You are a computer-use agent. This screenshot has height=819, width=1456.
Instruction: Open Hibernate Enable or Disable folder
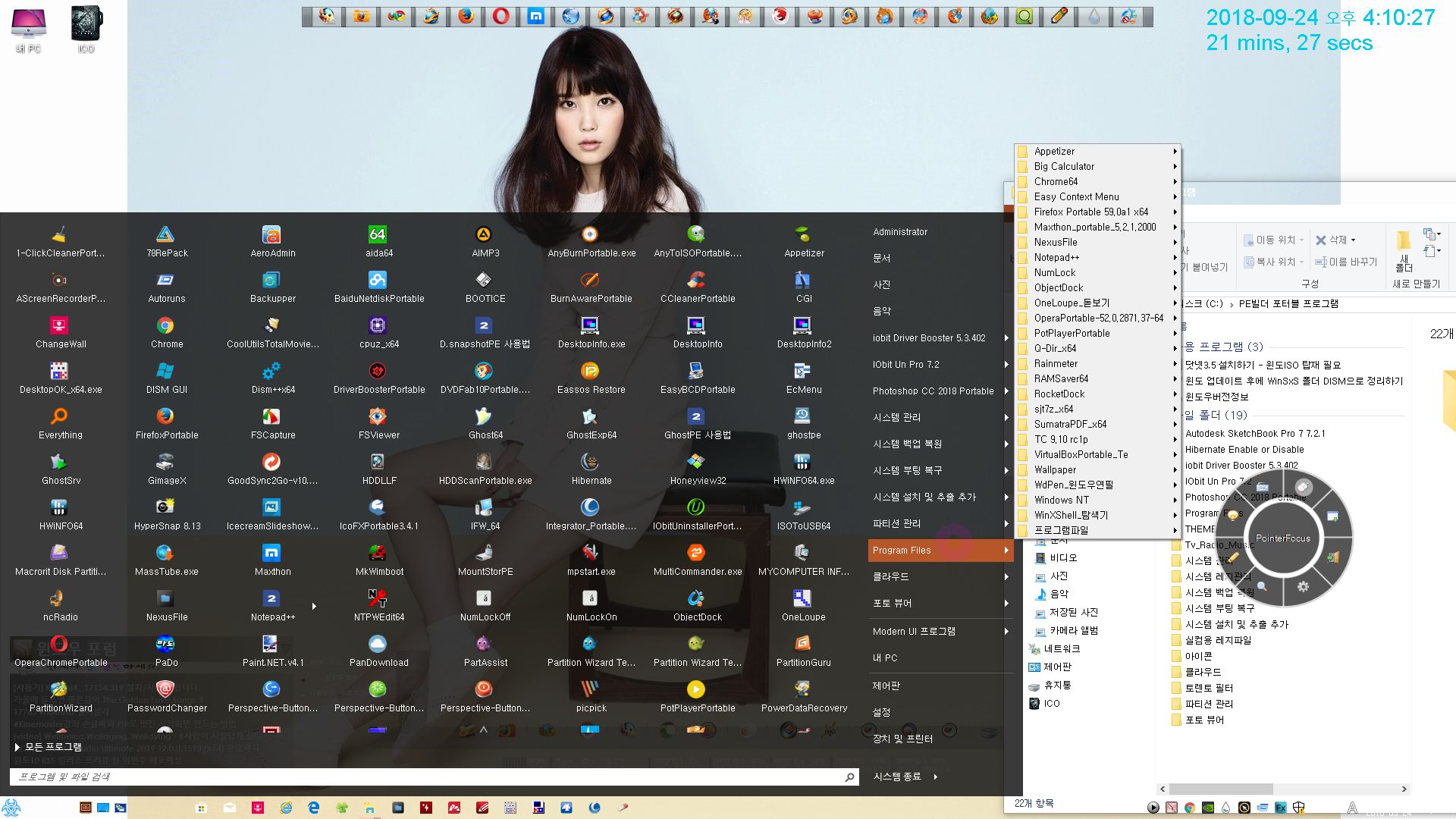click(1244, 450)
